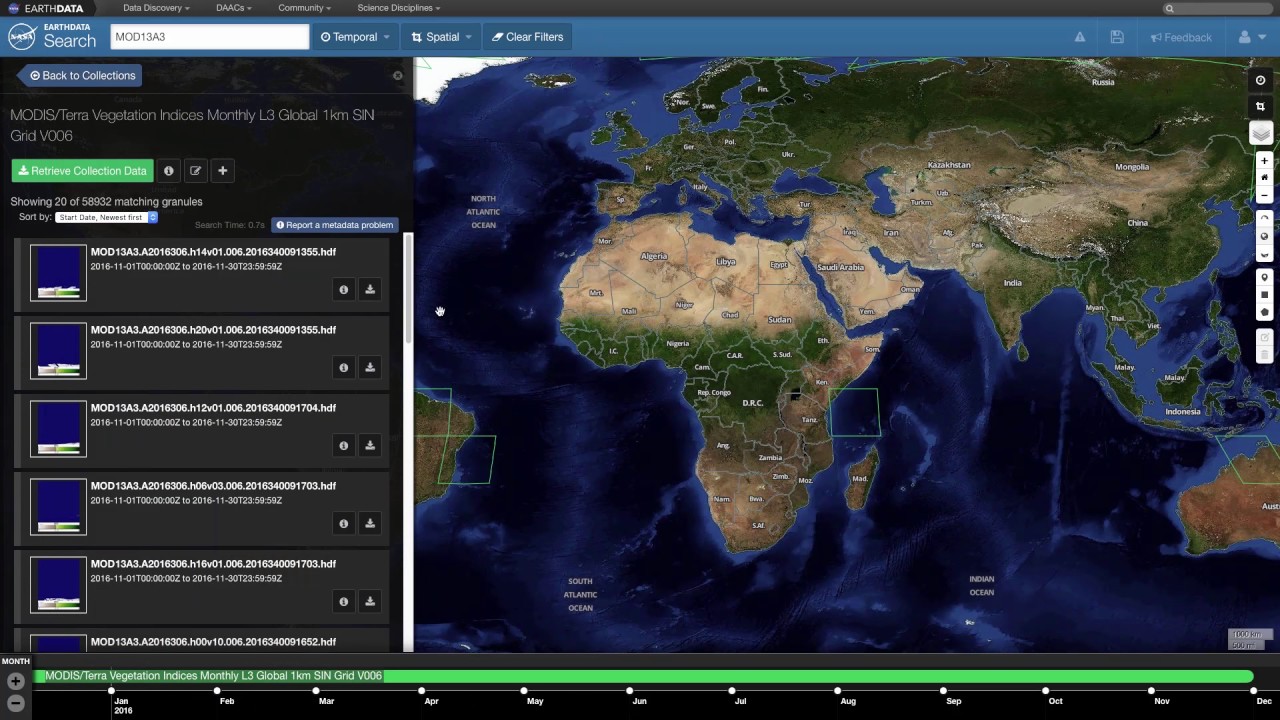This screenshot has width=1280, height=720.
Task: Download the h14v01 granule file
Action: [370, 290]
